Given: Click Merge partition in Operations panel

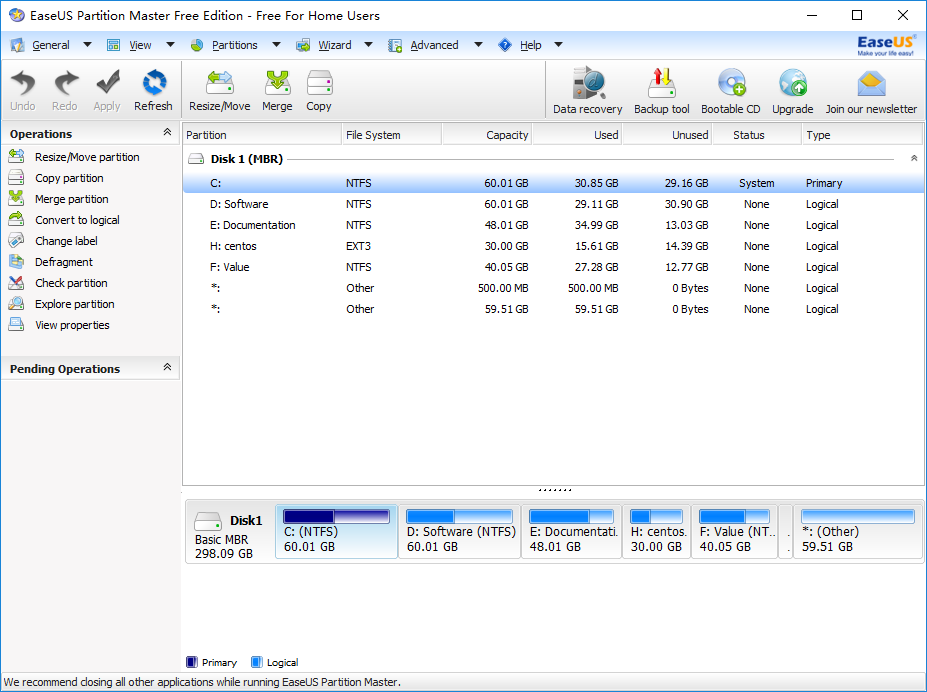Looking at the screenshot, I should 72,199.
